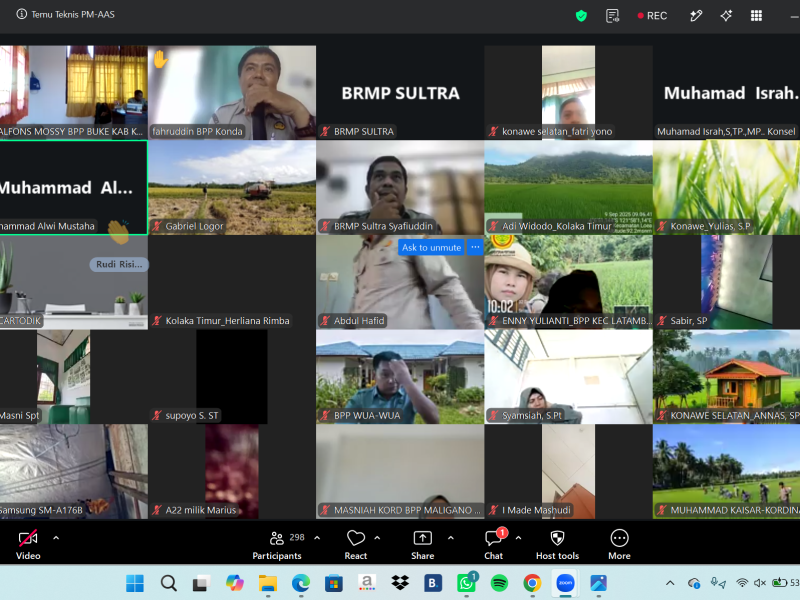Open the React menu
800x600 pixels.
coord(356,544)
